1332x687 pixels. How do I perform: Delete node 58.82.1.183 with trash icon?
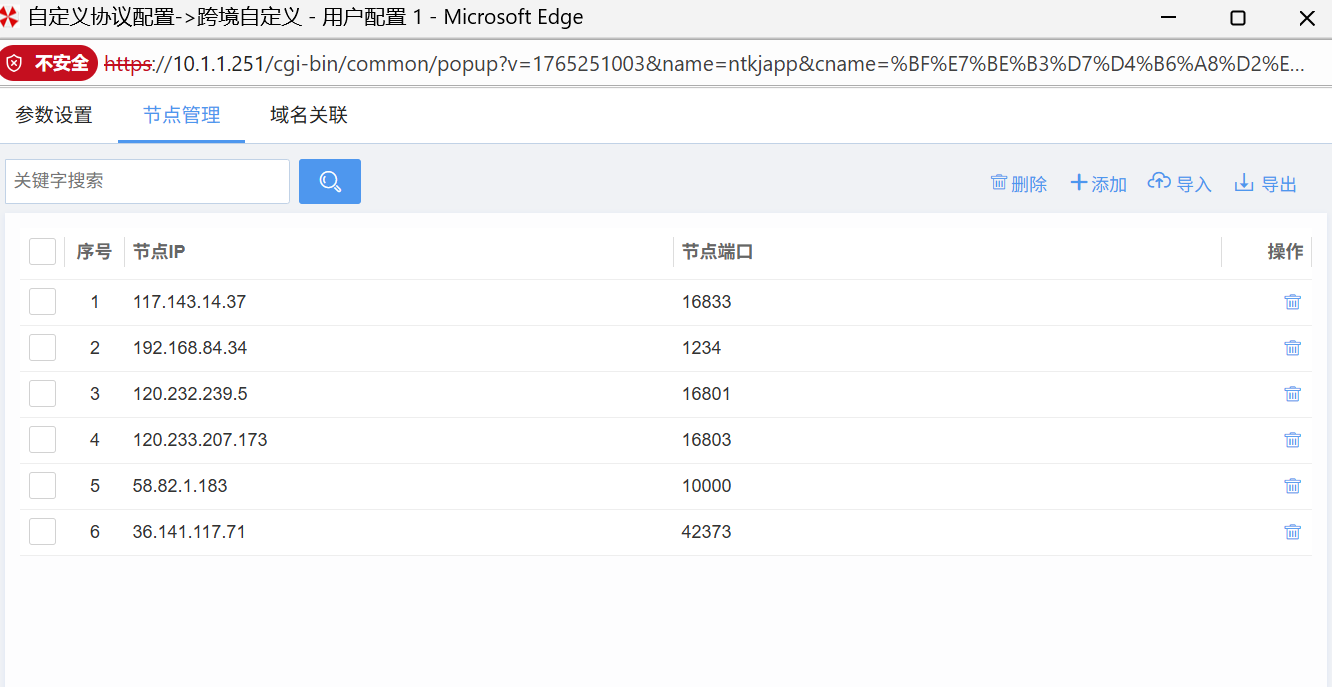(x=1292, y=486)
